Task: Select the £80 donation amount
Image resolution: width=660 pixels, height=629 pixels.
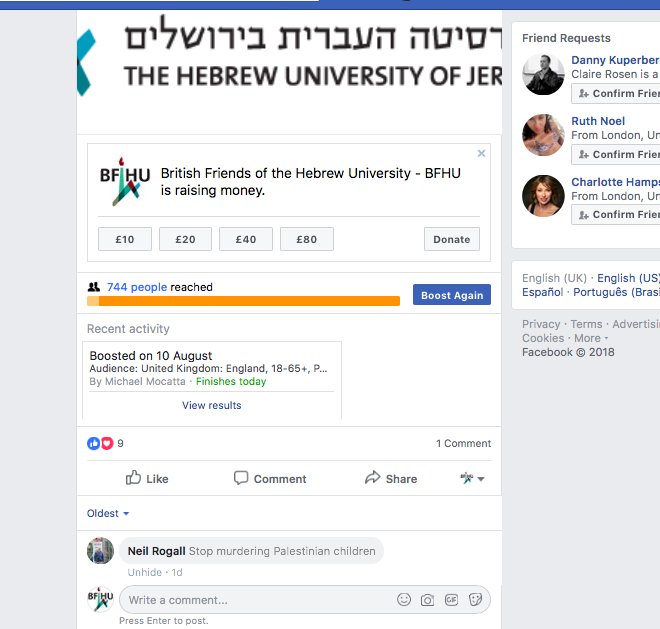Action: pos(306,239)
